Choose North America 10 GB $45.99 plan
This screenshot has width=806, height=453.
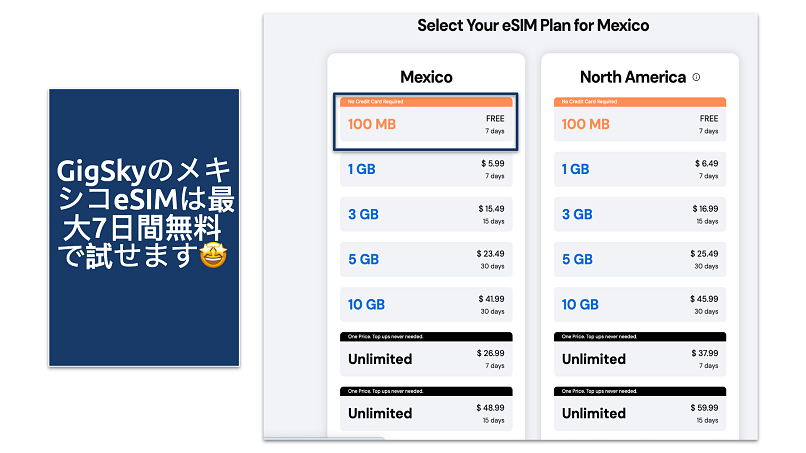coord(640,304)
